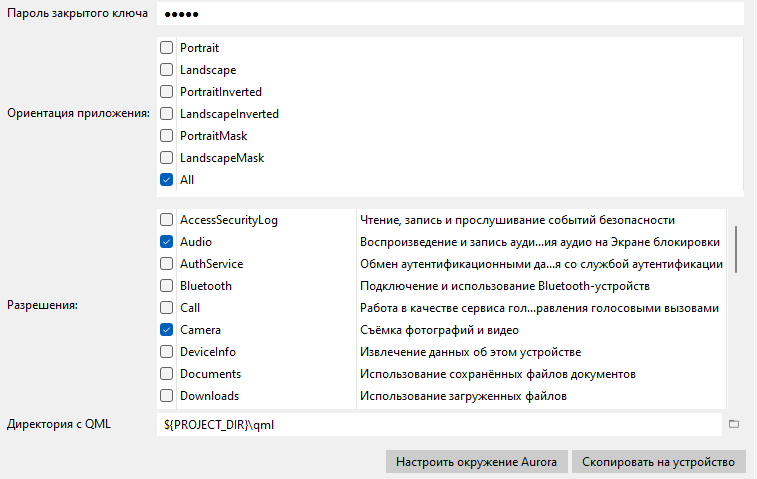Check the Documents permission checkbox

coord(166,374)
